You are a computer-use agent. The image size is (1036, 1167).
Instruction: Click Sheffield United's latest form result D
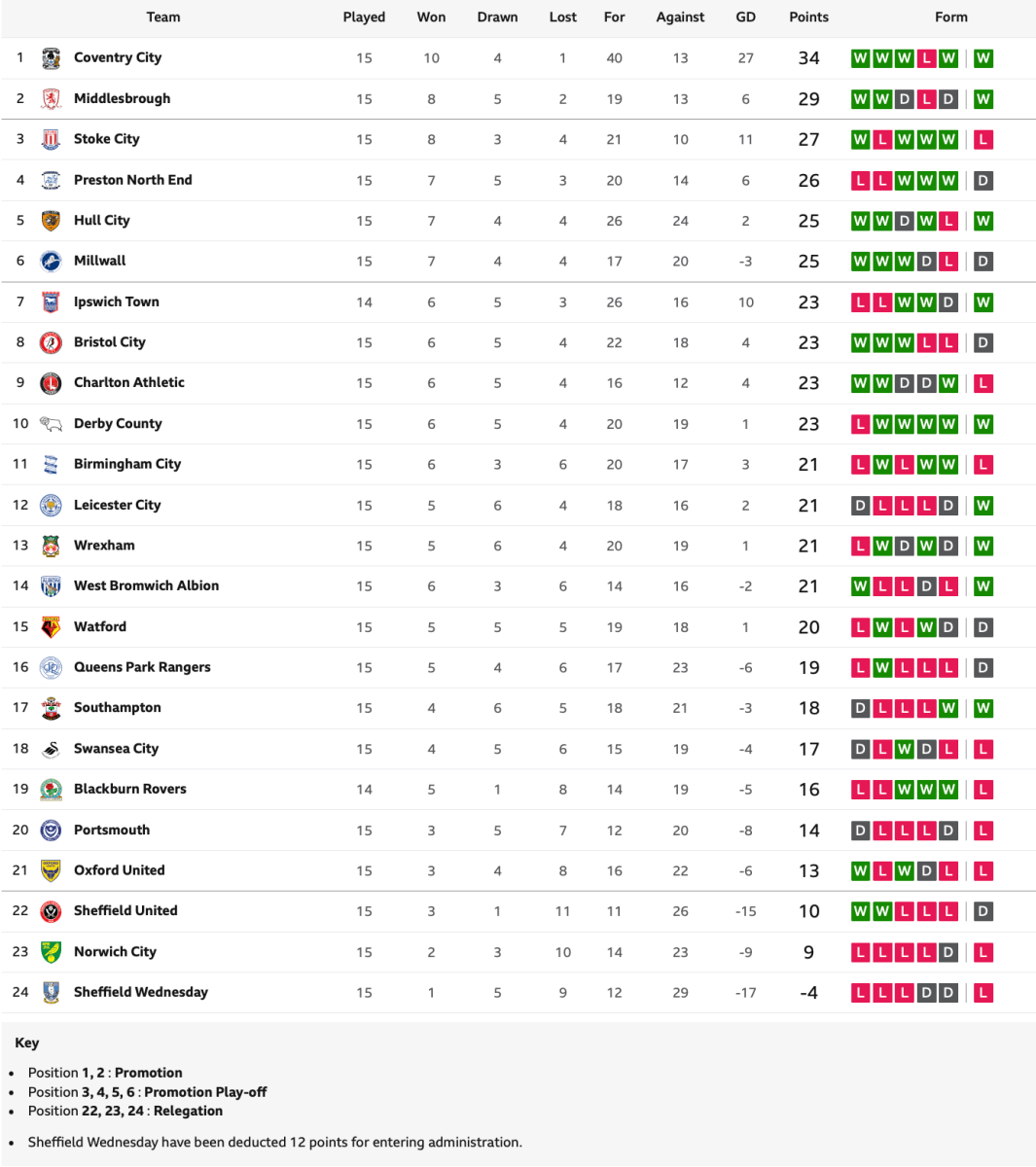[x=983, y=911]
